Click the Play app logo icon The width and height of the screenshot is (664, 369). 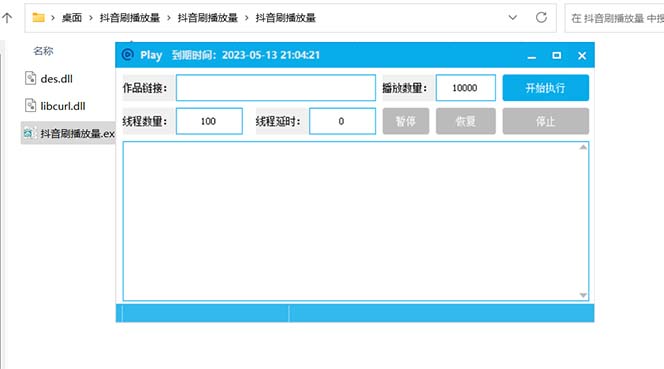[x=127, y=55]
